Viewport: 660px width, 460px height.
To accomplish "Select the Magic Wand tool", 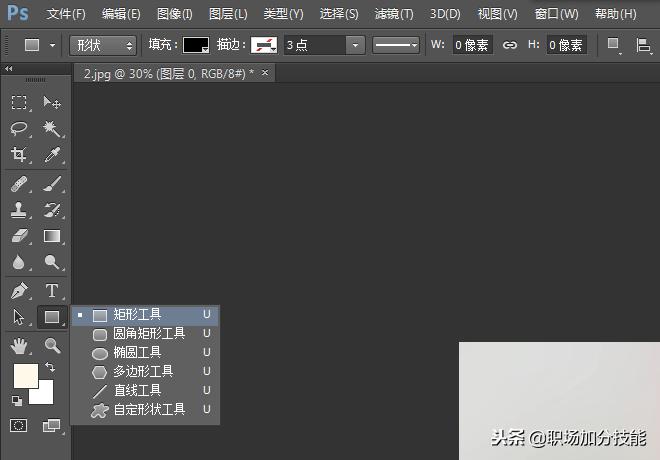I will 52,129.
